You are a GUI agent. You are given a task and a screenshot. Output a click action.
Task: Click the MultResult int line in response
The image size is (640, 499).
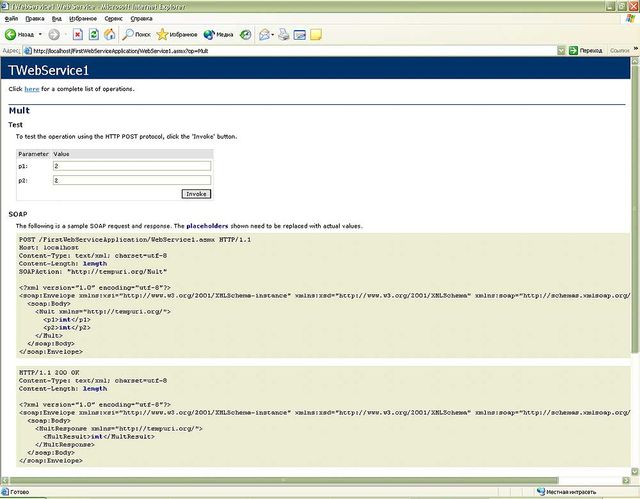(x=99, y=437)
